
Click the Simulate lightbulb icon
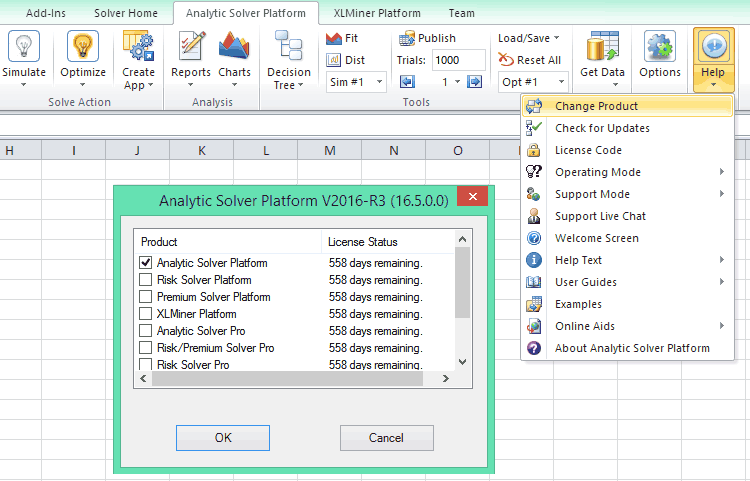pyautogui.click(x=24, y=47)
